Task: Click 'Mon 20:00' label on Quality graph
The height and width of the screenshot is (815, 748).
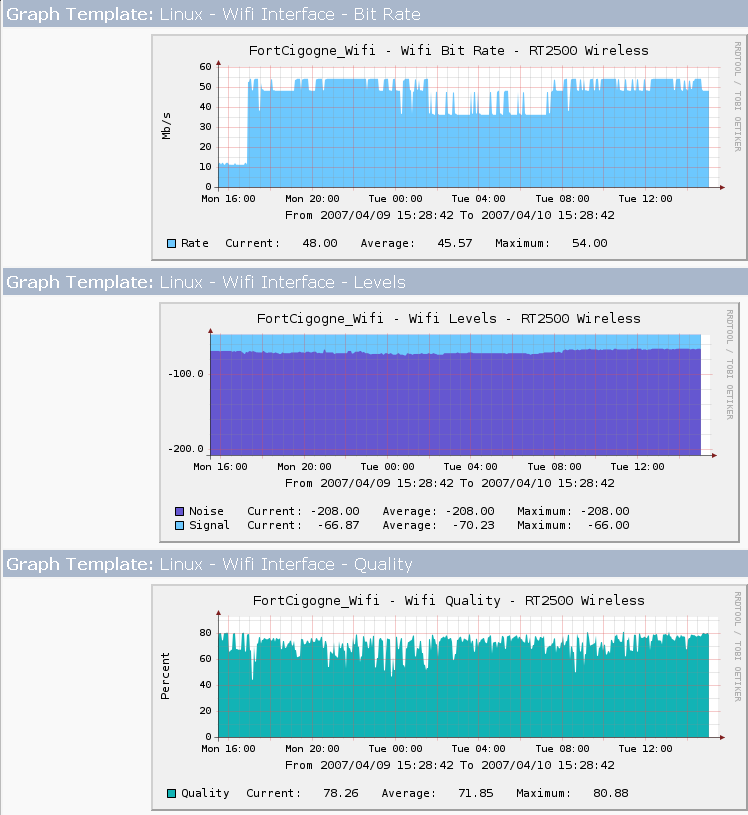Action: coord(312,748)
